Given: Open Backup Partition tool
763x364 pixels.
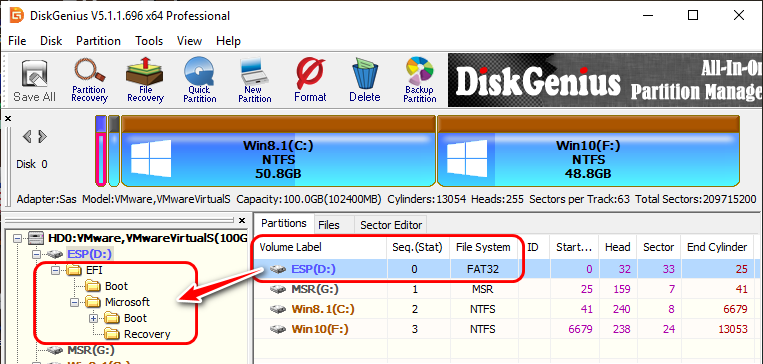Looking at the screenshot, I should coord(419,81).
